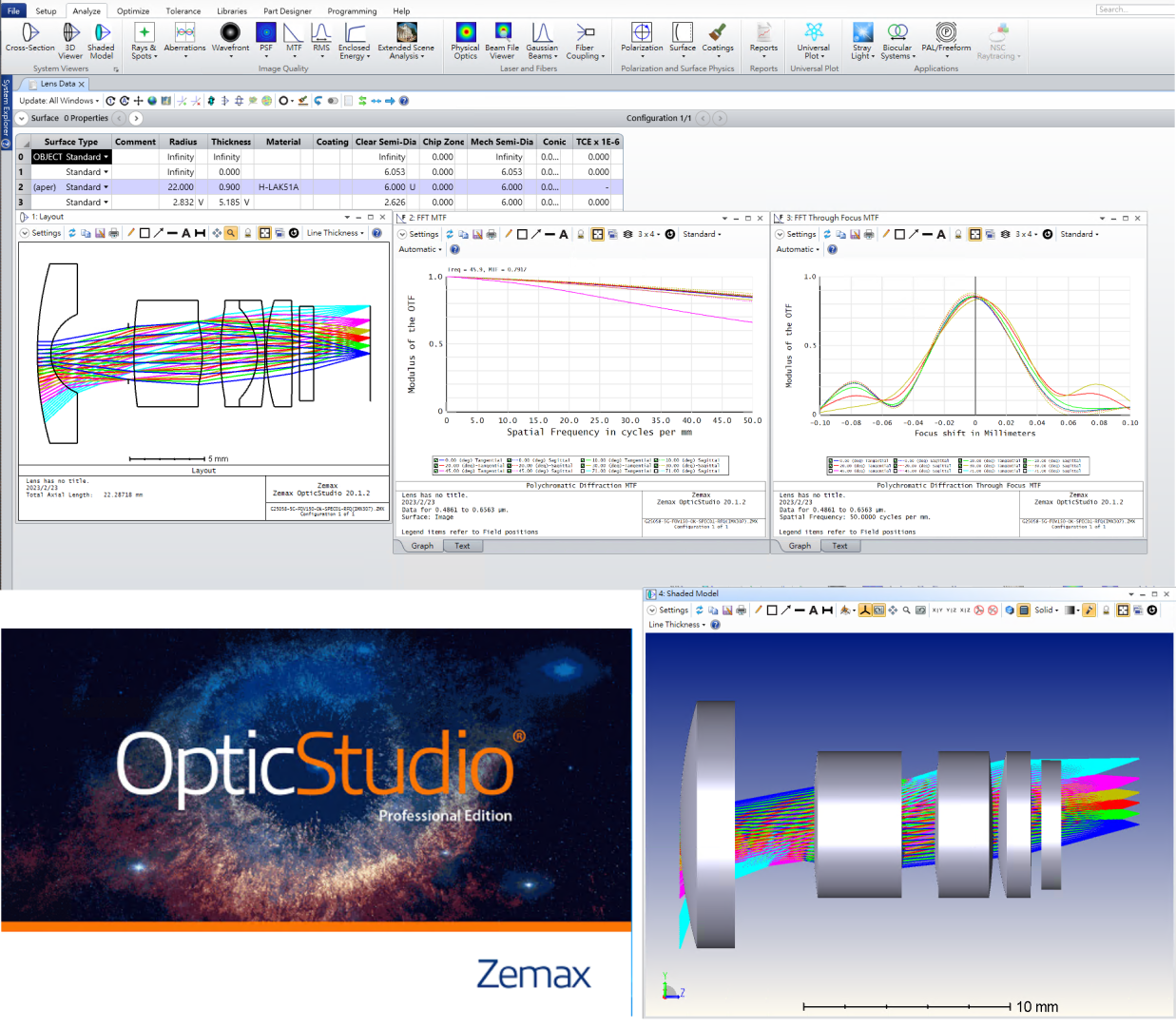Open the Wavefront analysis tool

click(230, 39)
